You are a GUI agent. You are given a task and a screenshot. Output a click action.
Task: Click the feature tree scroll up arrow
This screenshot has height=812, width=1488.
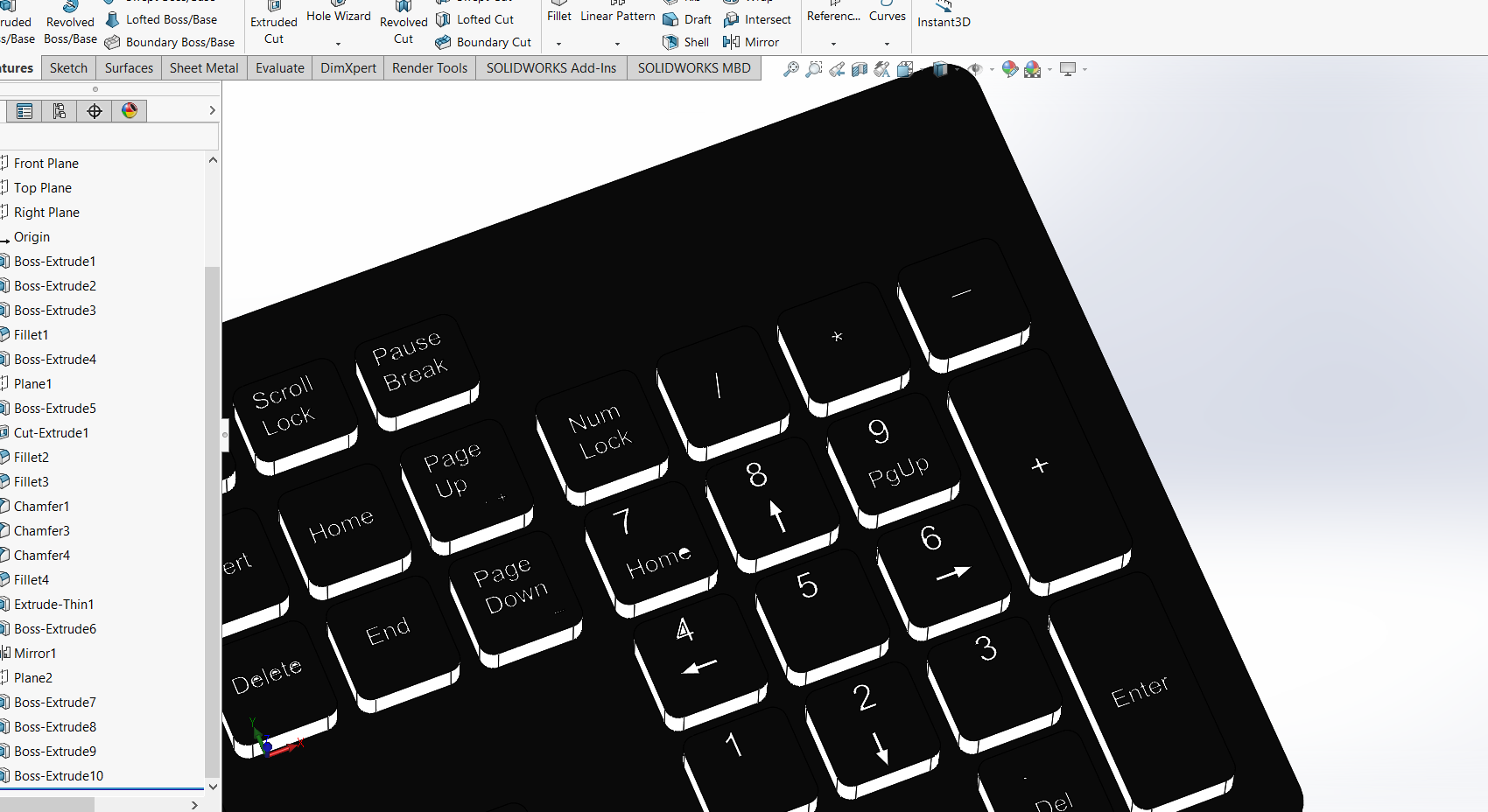213,160
